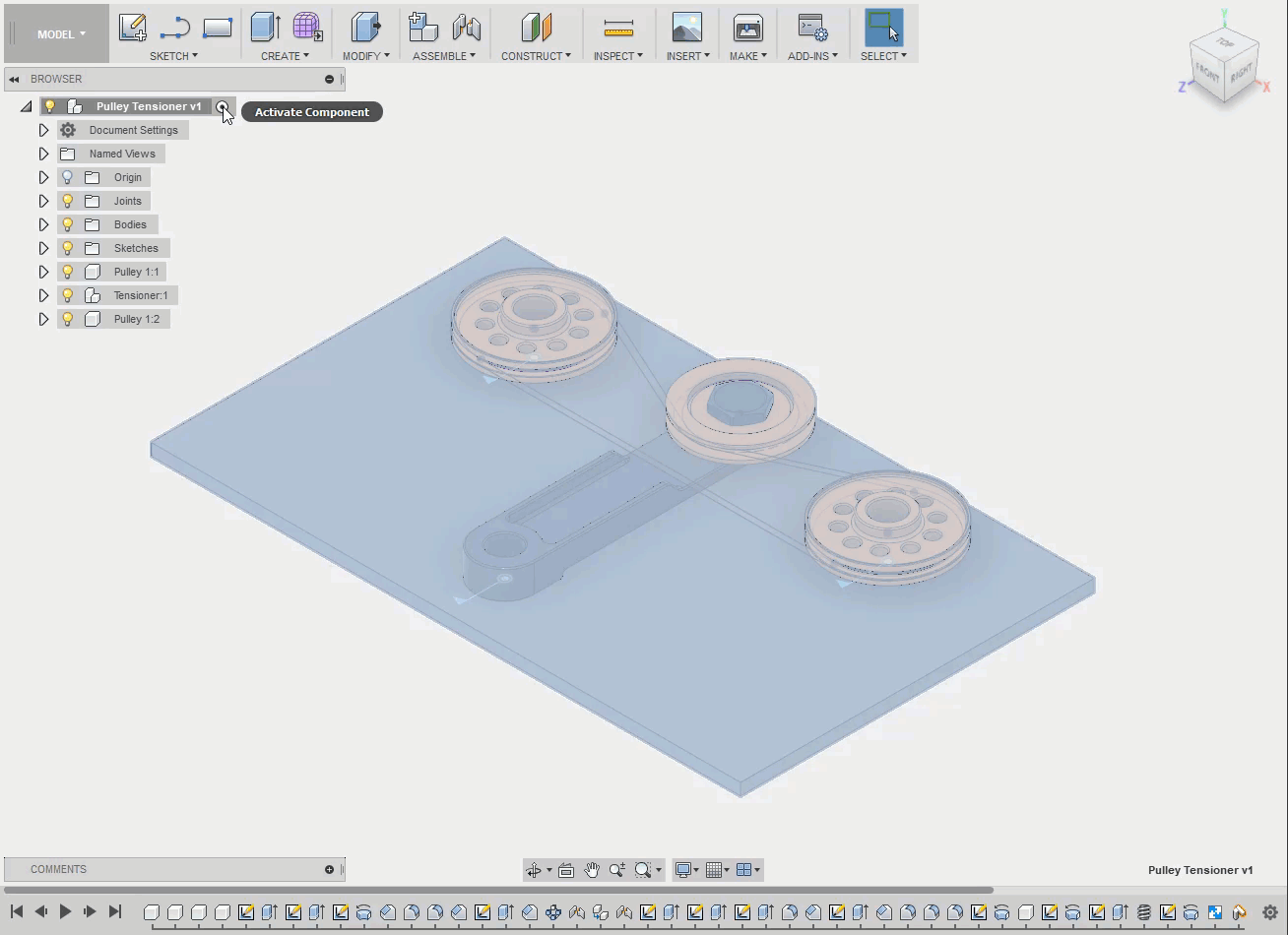Click the Create Sketch icon

[x=132, y=28]
